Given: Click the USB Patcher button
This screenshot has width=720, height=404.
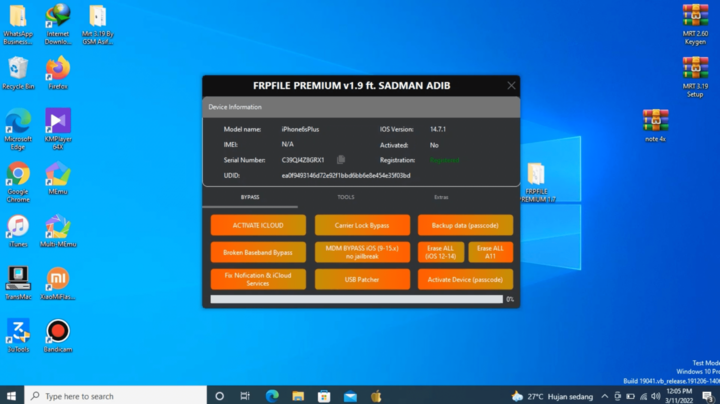Looking at the screenshot, I should coord(362,279).
